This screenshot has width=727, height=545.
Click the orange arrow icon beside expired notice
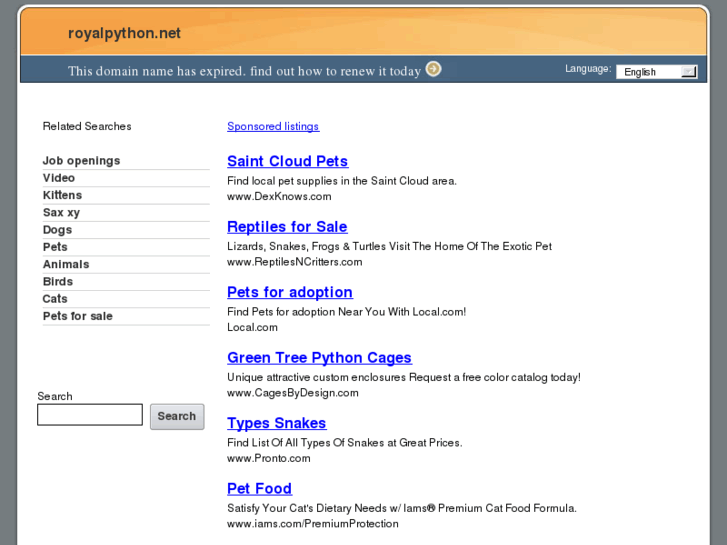[434, 69]
